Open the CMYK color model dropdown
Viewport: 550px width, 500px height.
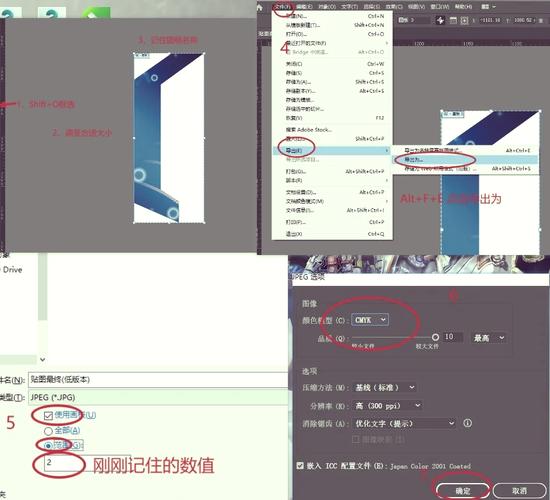(x=370, y=320)
